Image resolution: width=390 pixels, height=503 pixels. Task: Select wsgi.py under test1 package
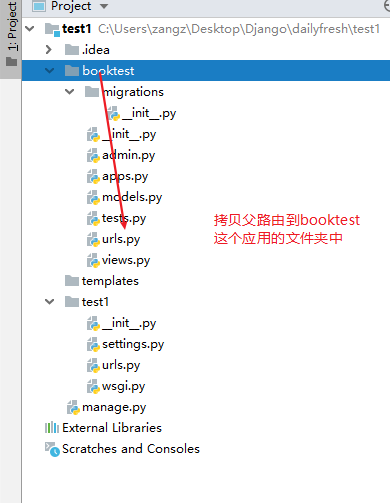[124, 386]
